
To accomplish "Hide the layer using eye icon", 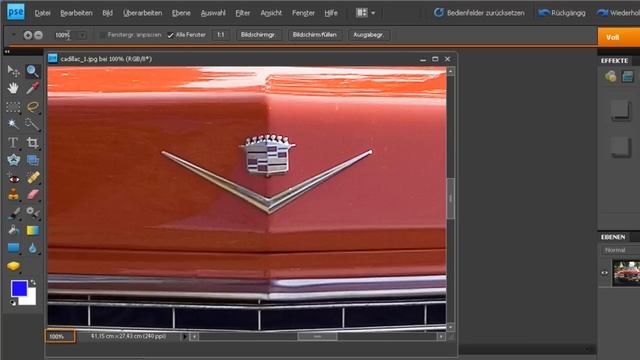I will click(x=604, y=273).
